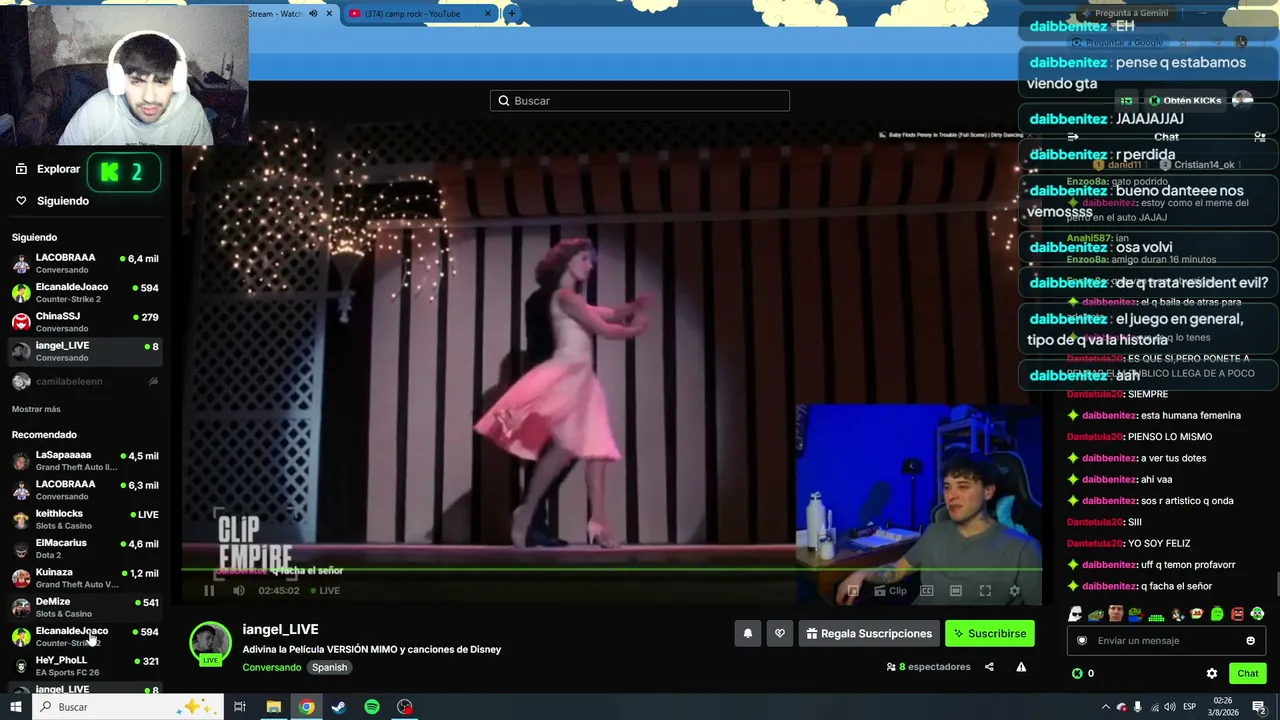Follow iangel_LIVE with the heart button
This screenshot has width=1280, height=720.
(x=780, y=633)
